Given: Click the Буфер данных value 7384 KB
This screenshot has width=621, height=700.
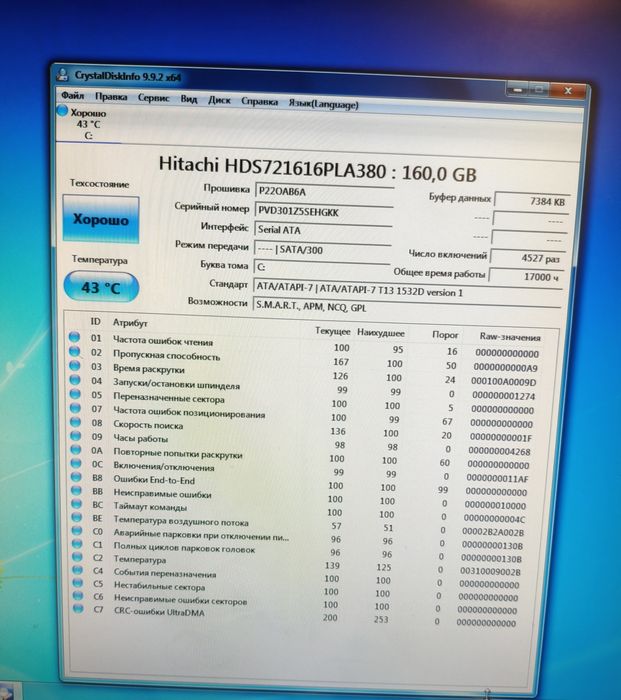Looking at the screenshot, I should [x=532, y=201].
